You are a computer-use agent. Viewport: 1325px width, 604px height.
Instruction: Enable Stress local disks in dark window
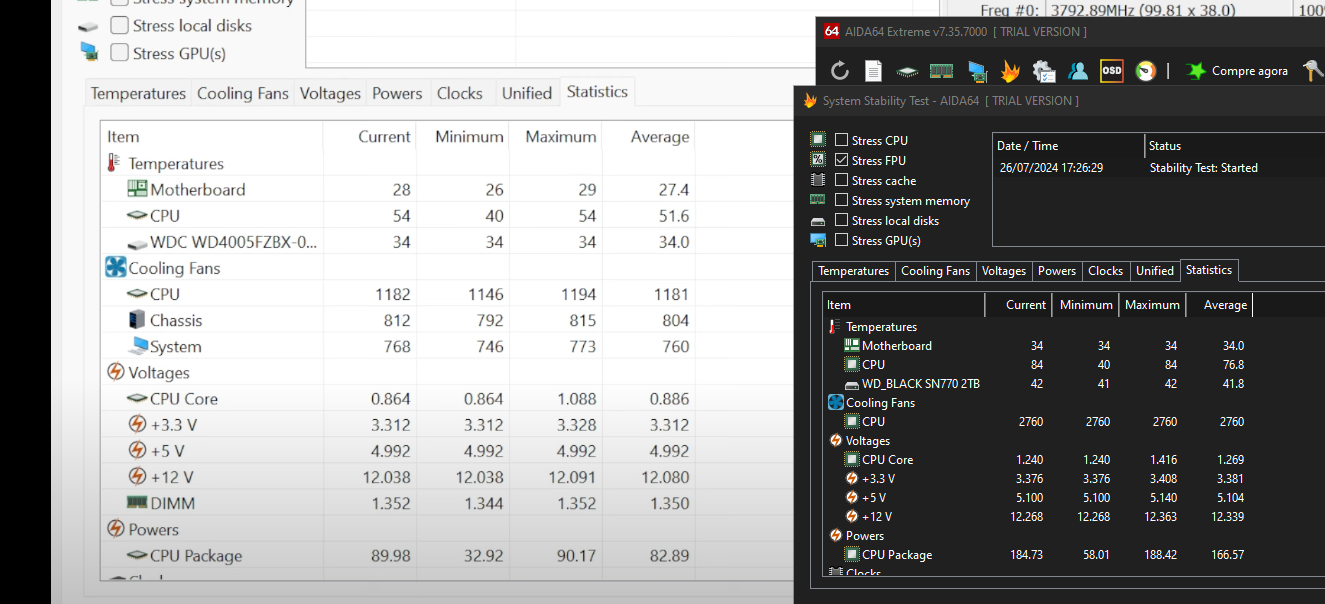(841, 220)
